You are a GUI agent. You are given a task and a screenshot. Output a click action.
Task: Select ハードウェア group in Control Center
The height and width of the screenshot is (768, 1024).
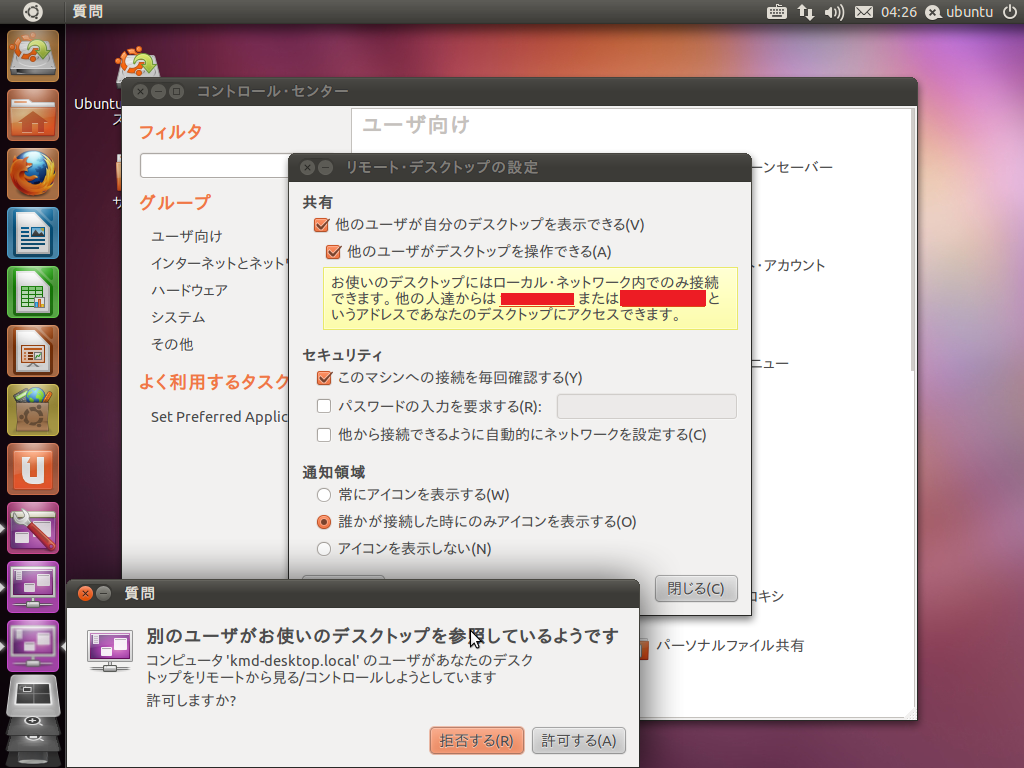tap(189, 290)
